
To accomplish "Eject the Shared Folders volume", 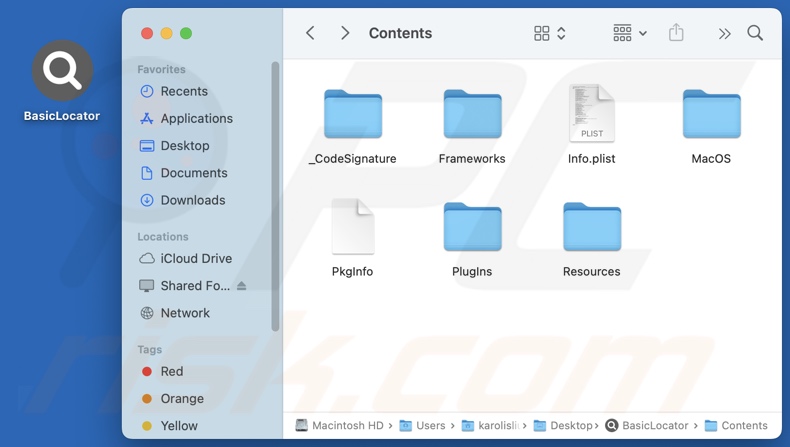I will 241,286.
